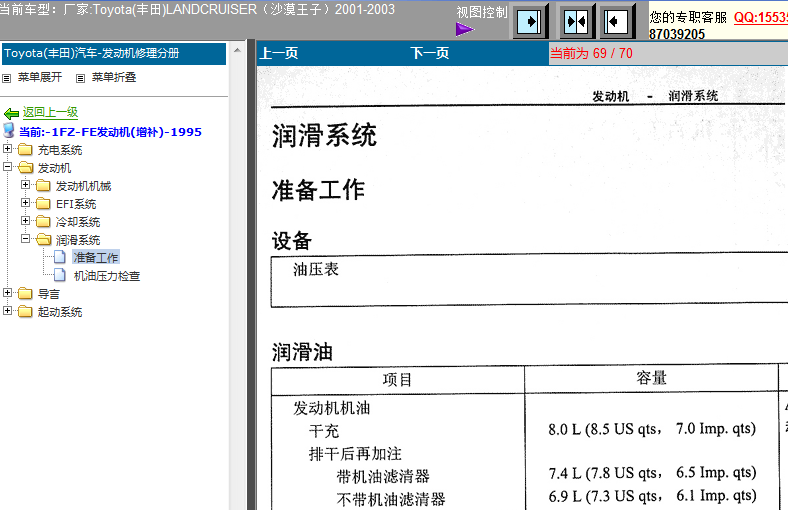Click the current manual book icon

[9, 131]
